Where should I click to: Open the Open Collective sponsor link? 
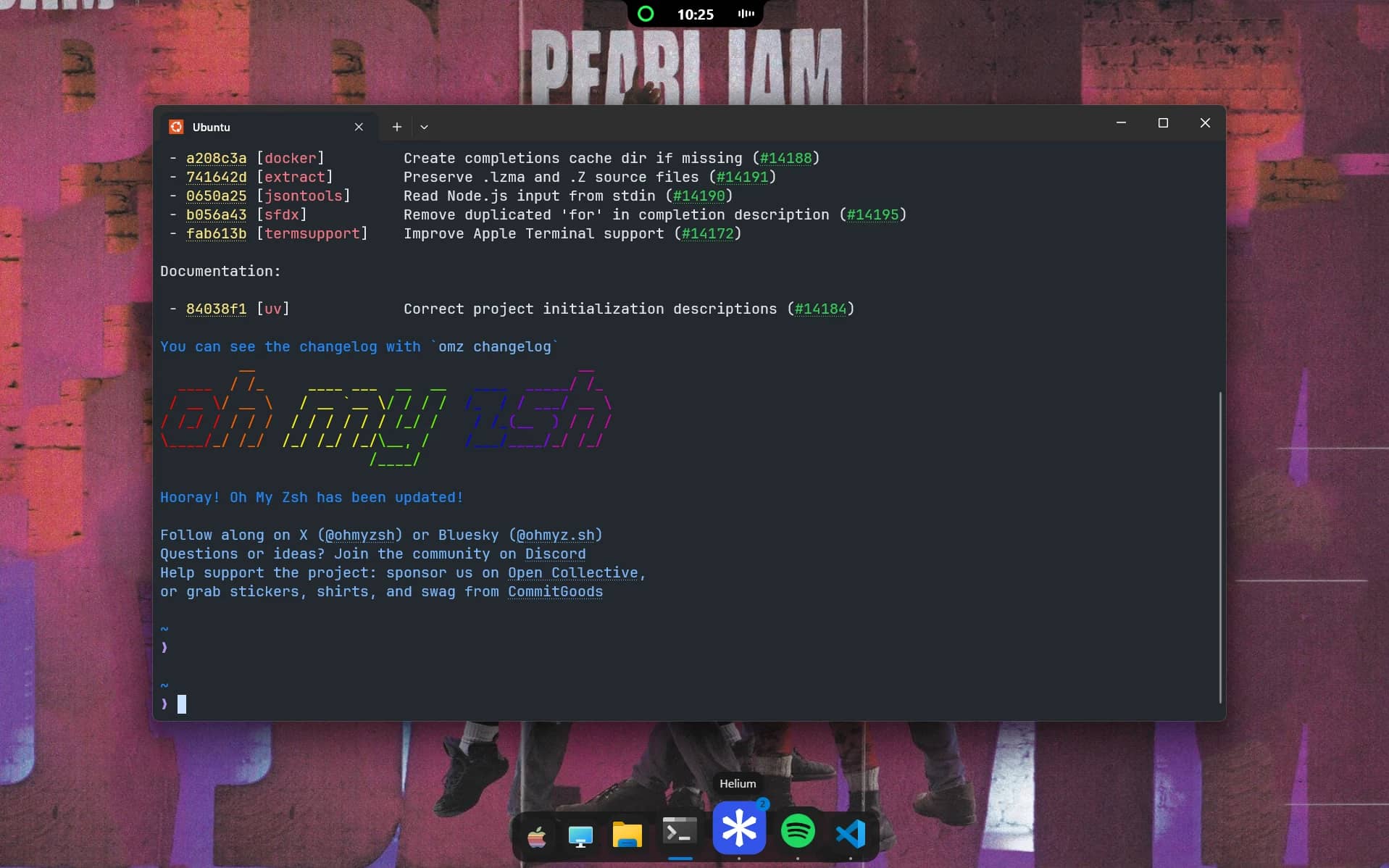[x=572, y=572]
